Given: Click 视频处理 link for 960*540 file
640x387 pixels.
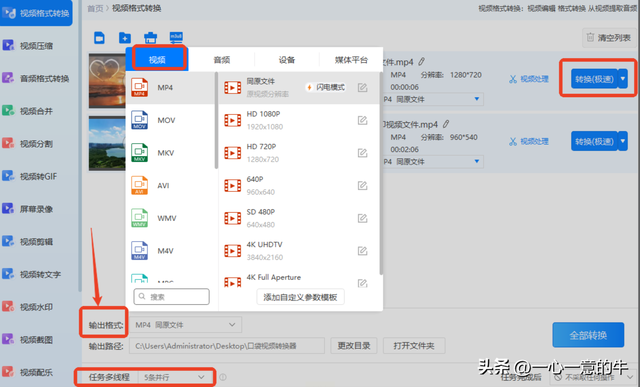Looking at the screenshot, I should tap(529, 141).
